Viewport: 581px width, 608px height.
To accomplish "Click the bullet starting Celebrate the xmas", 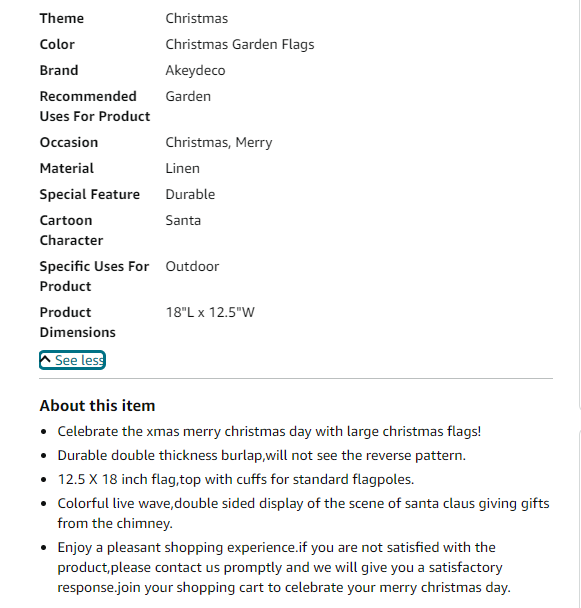I will click(x=269, y=431).
